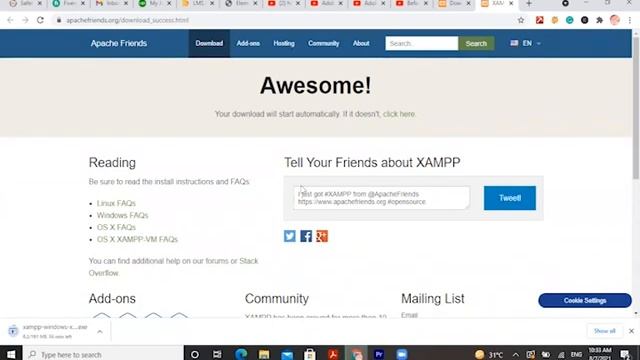Open the EN language dropdown
This screenshot has width=640, height=360.
tap(525, 43)
